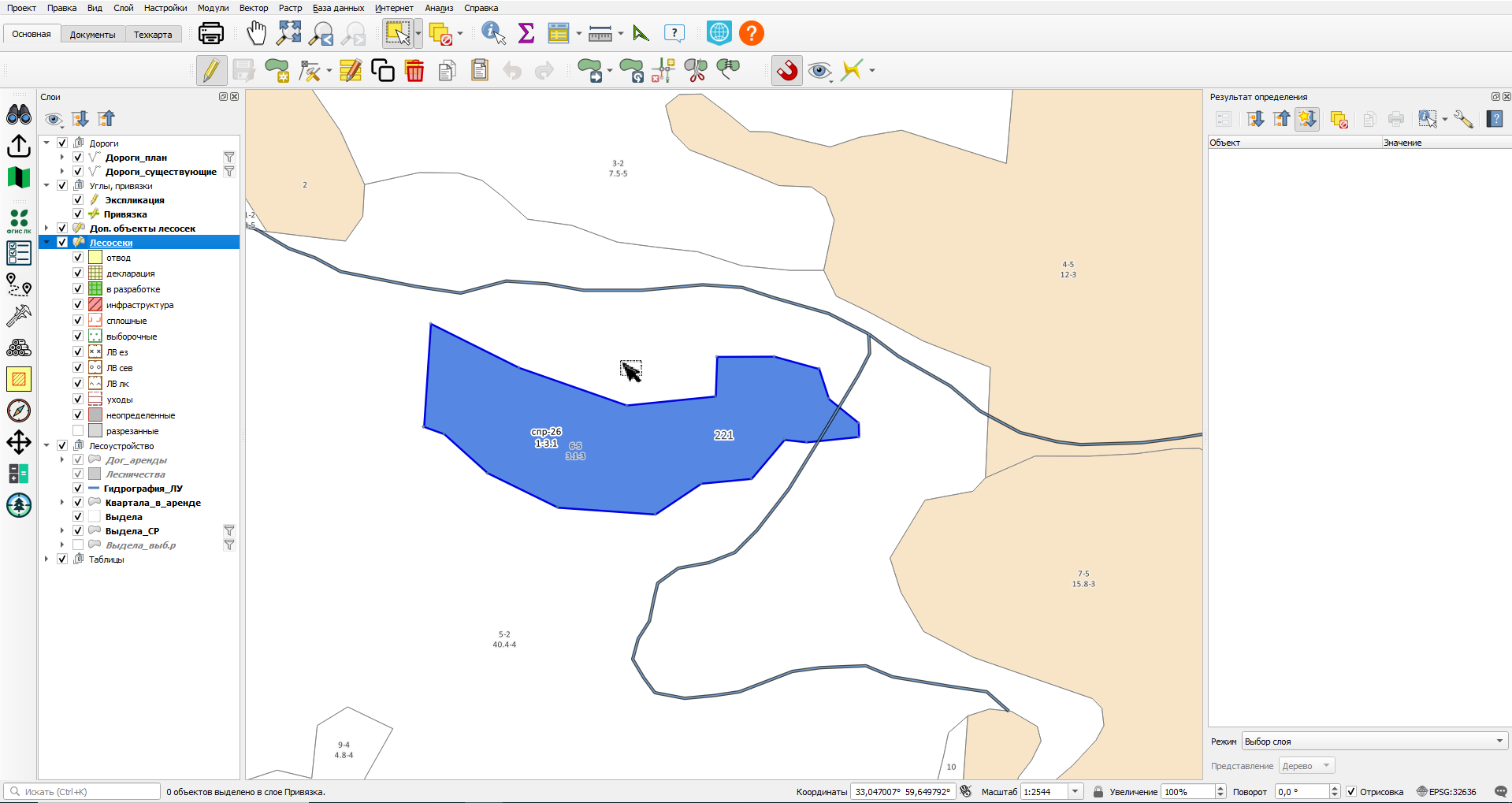Click the orange Help question mark icon
The width and height of the screenshot is (1512, 803).
pos(752,33)
